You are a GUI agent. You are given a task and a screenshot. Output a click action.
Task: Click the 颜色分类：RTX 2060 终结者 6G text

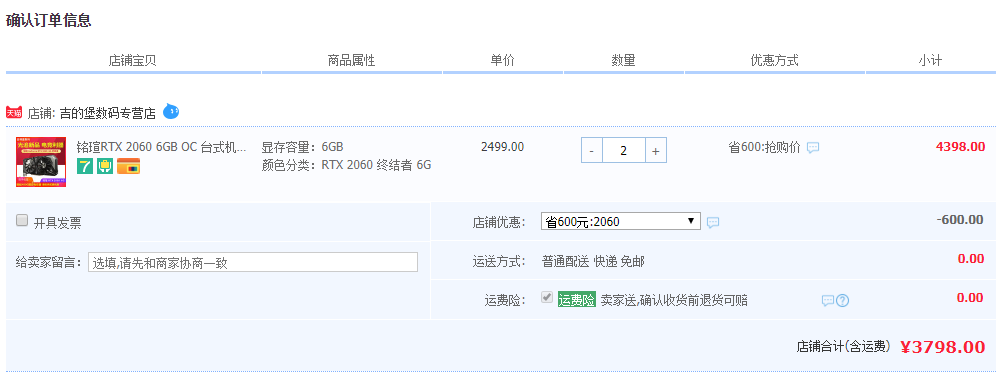(346, 165)
